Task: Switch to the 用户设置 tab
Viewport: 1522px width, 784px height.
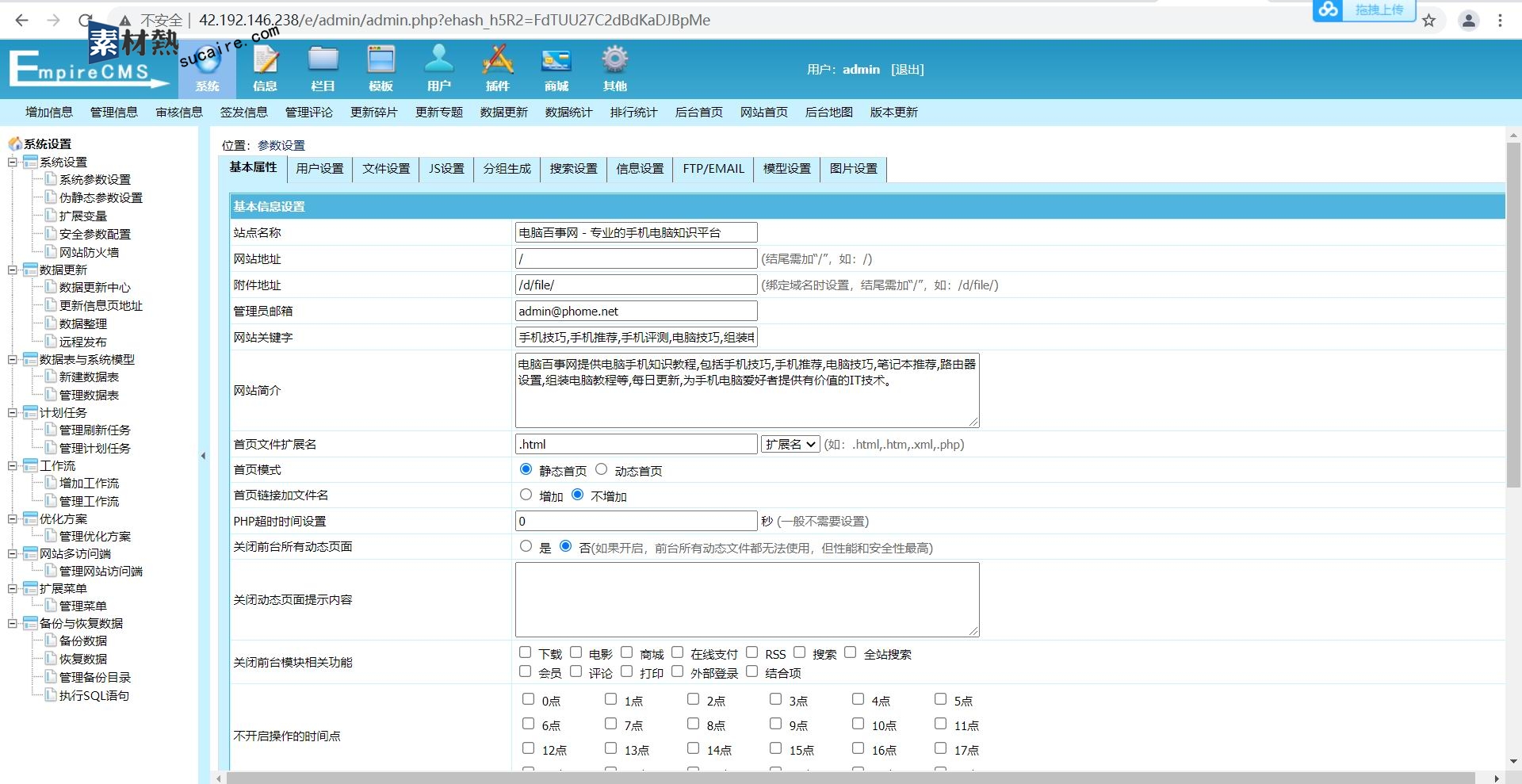Action: pyautogui.click(x=319, y=169)
